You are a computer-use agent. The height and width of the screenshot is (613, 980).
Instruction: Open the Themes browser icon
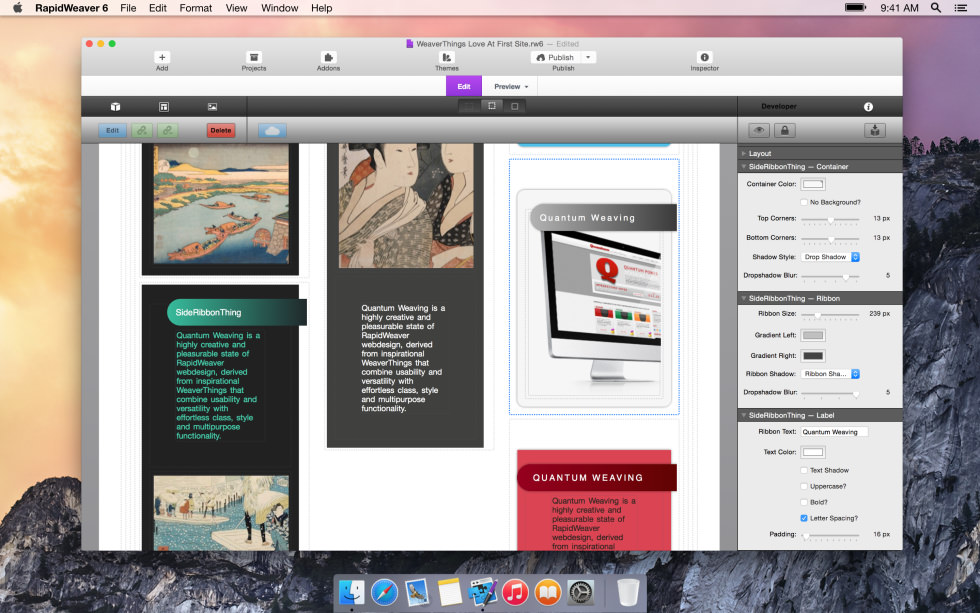coord(446,57)
